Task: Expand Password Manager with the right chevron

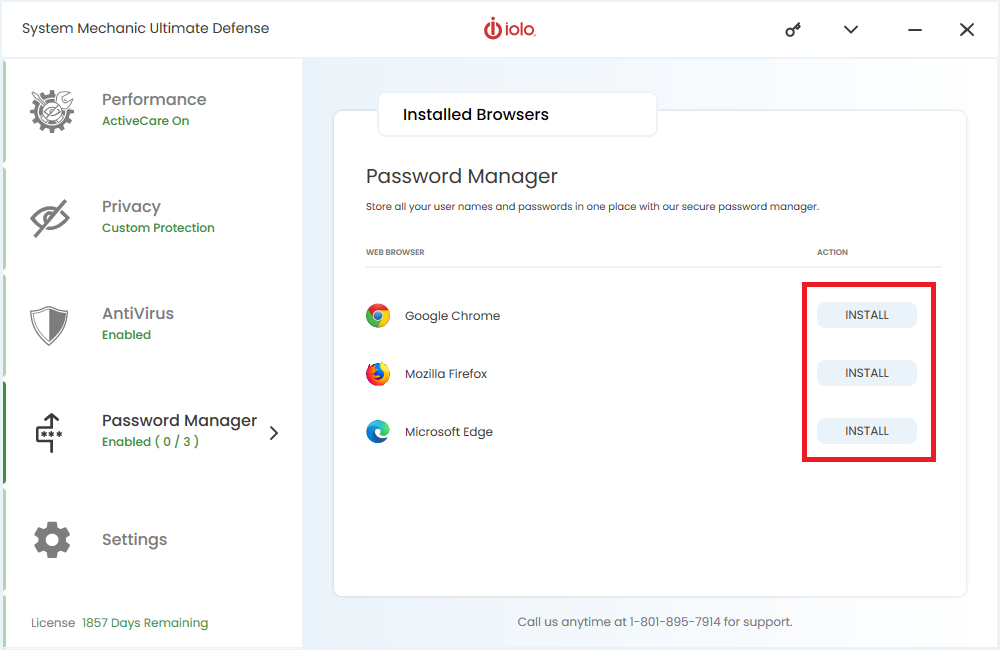Action: (x=274, y=433)
